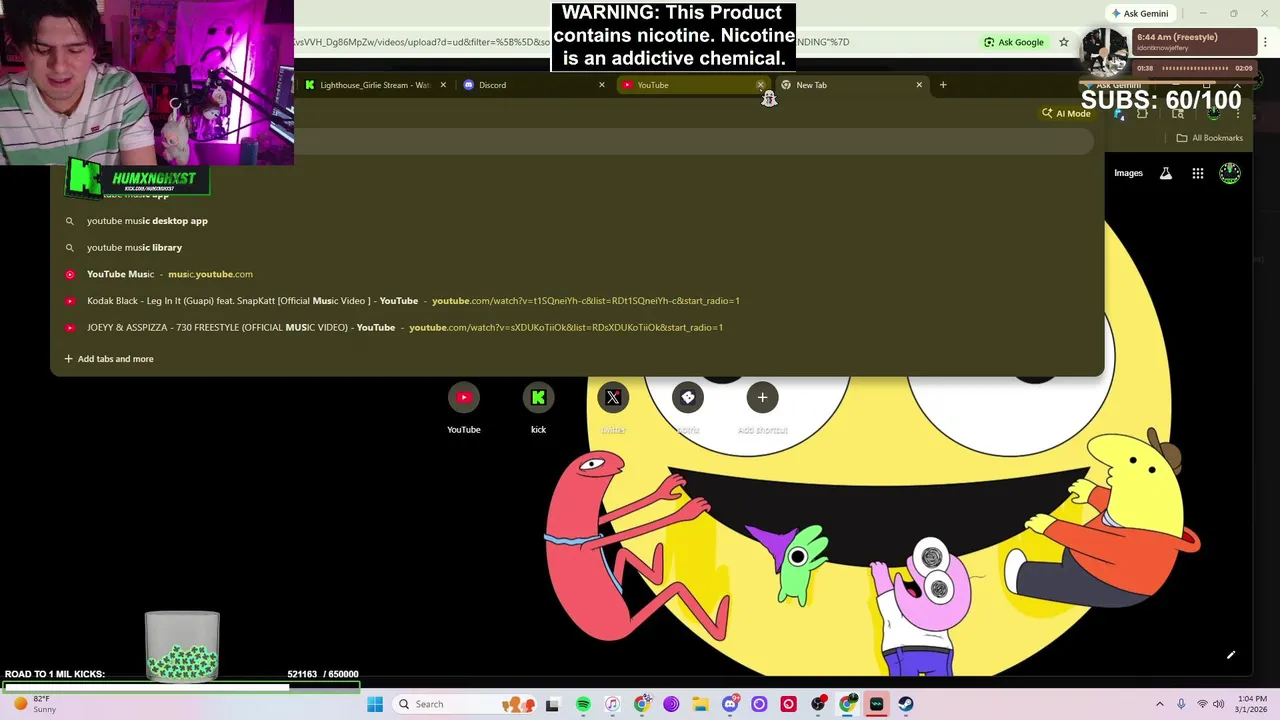
Task: Switch to the YouTube tab
Action: 693,85
